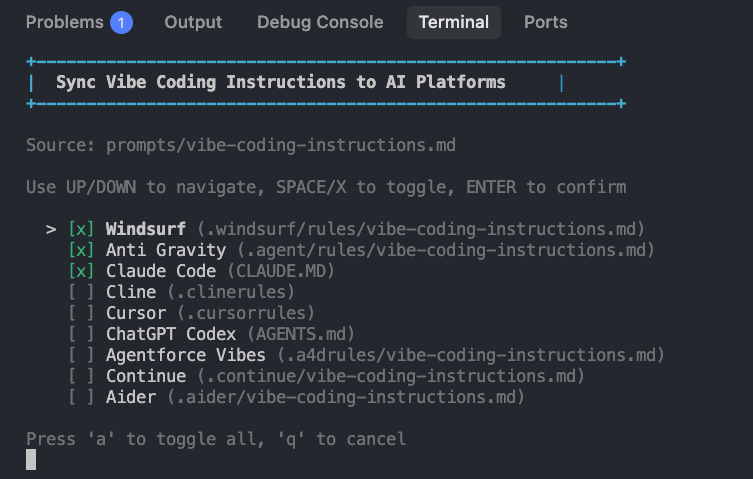Image resolution: width=753 pixels, height=479 pixels.
Task: Uncheck the Windsurf checkbox
Action: (x=81, y=229)
